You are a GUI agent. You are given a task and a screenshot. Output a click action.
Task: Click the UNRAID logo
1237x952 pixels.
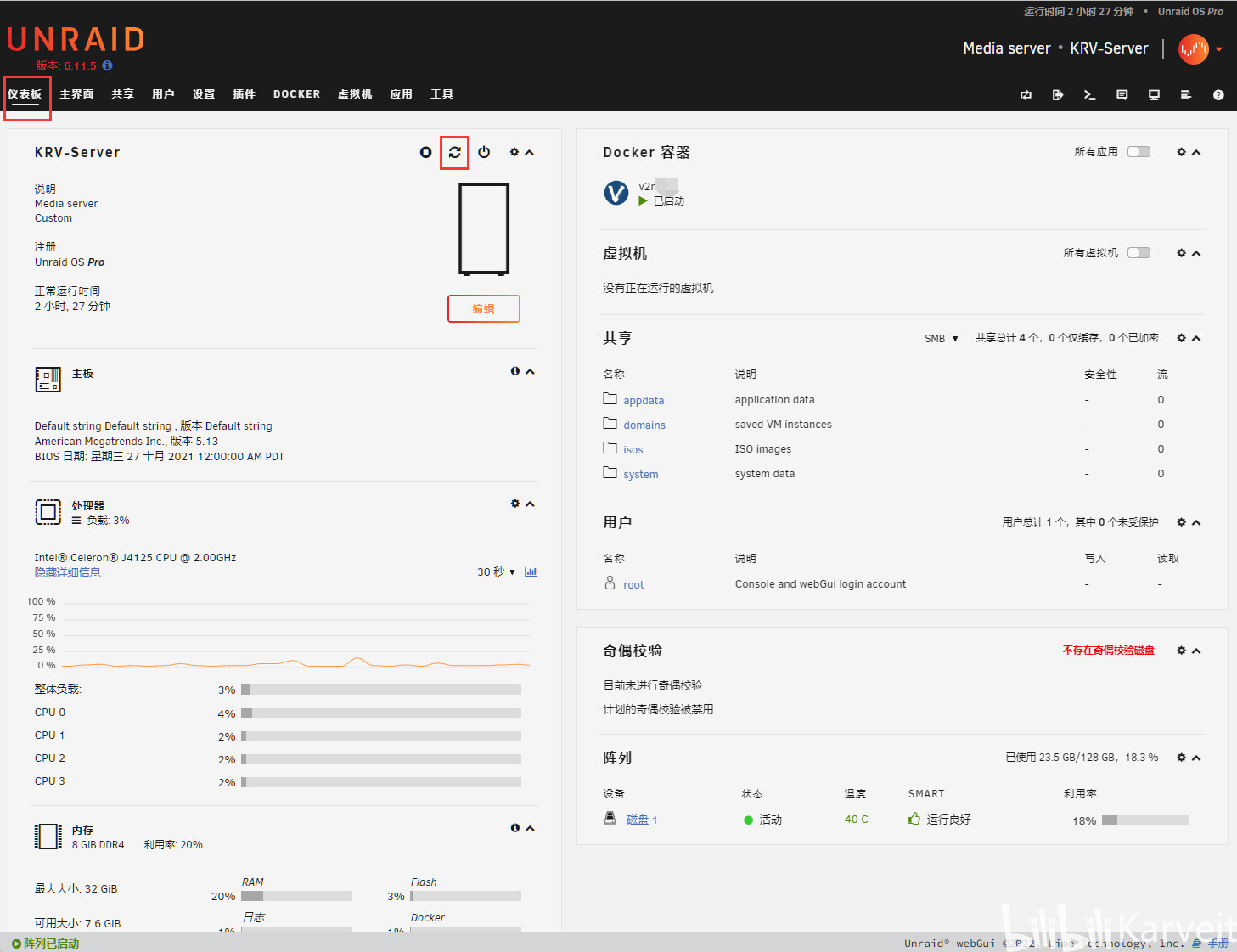(76, 39)
